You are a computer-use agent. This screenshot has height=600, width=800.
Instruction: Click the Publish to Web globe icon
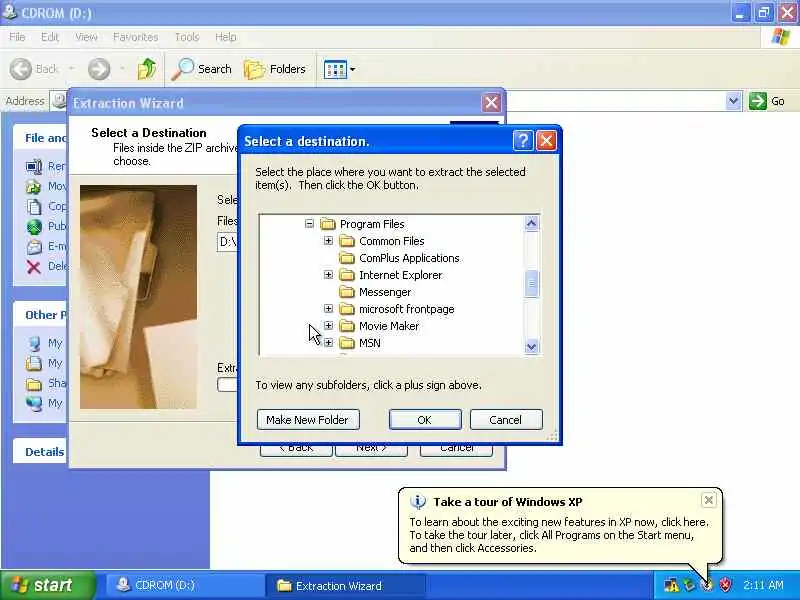point(34,226)
